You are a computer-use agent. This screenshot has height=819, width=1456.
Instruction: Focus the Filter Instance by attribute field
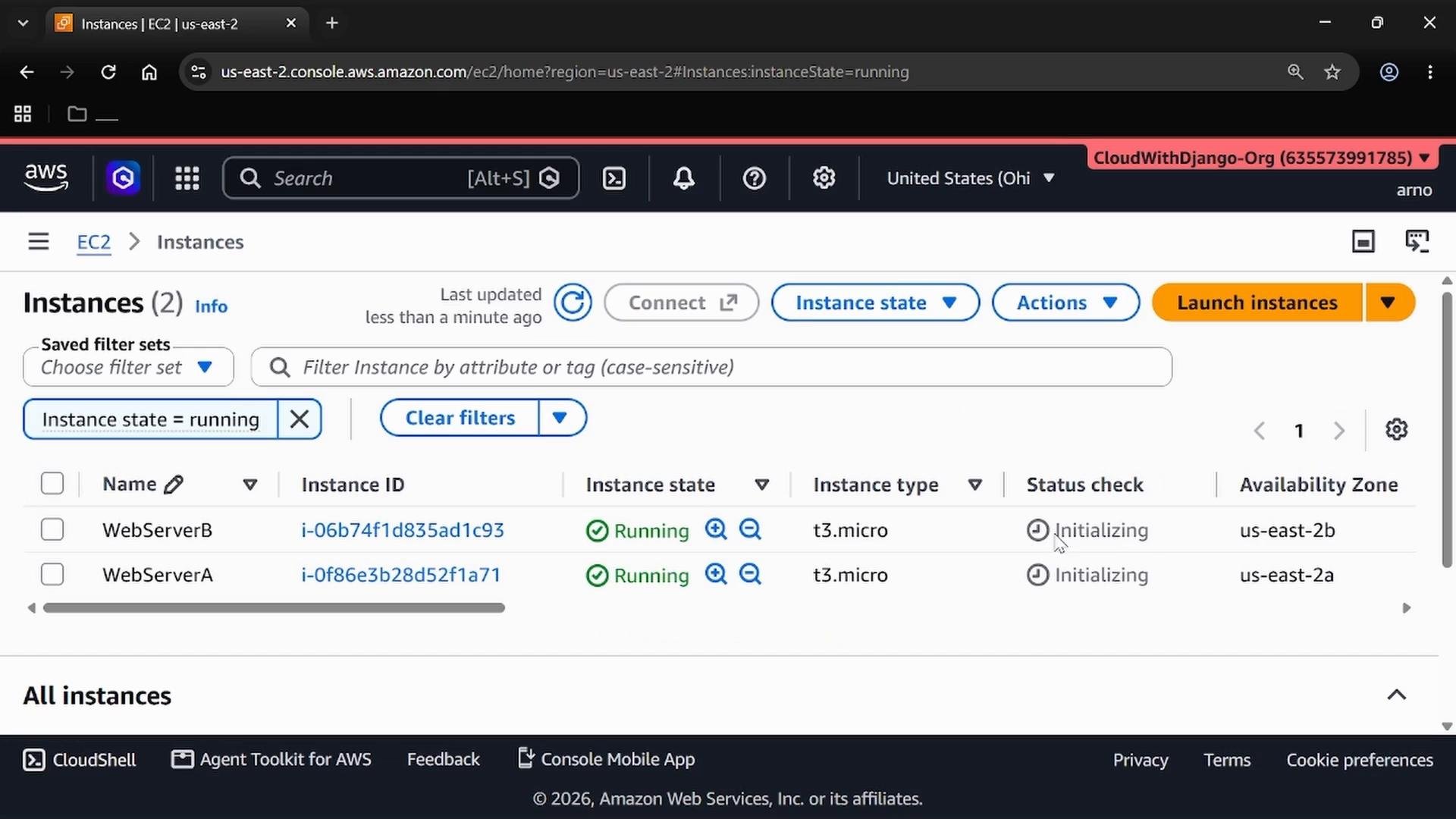coord(711,367)
